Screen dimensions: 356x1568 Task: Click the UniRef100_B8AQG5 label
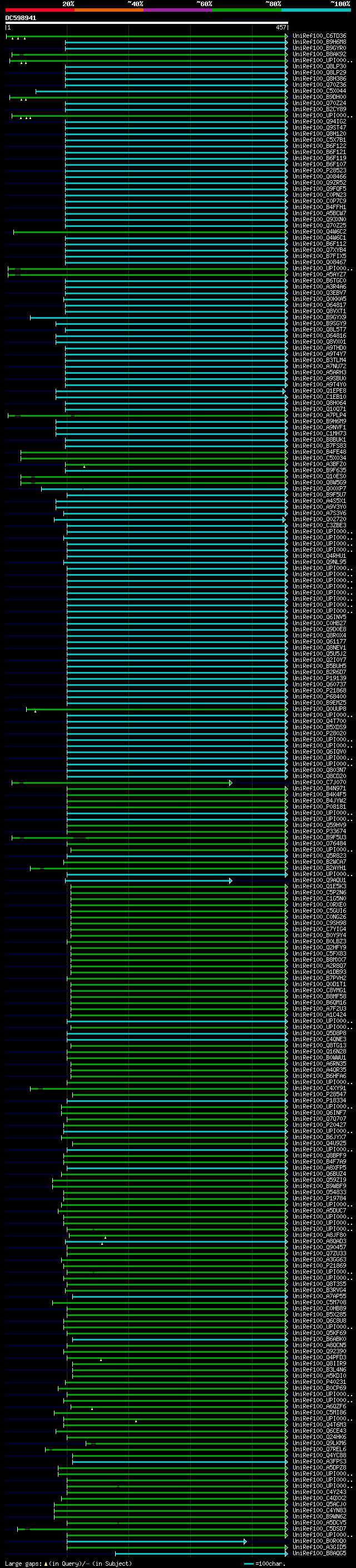pos(319,1554)
